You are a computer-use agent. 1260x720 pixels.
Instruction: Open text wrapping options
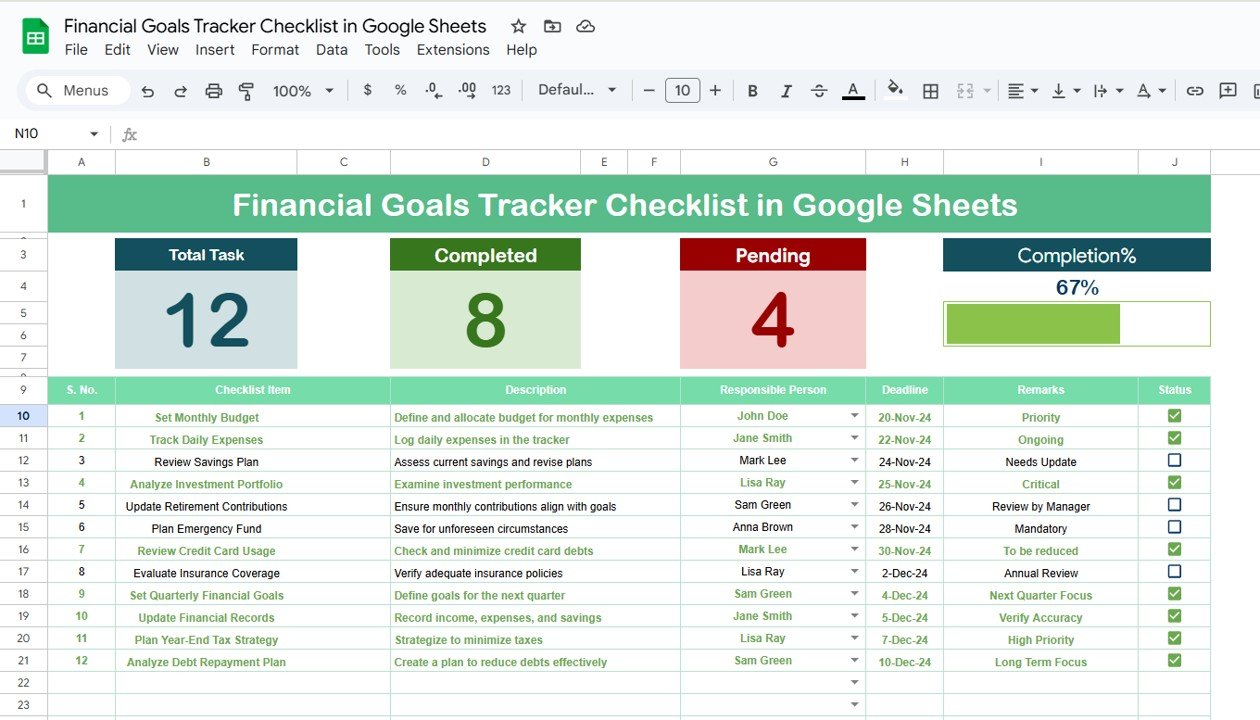point(1108,91)
